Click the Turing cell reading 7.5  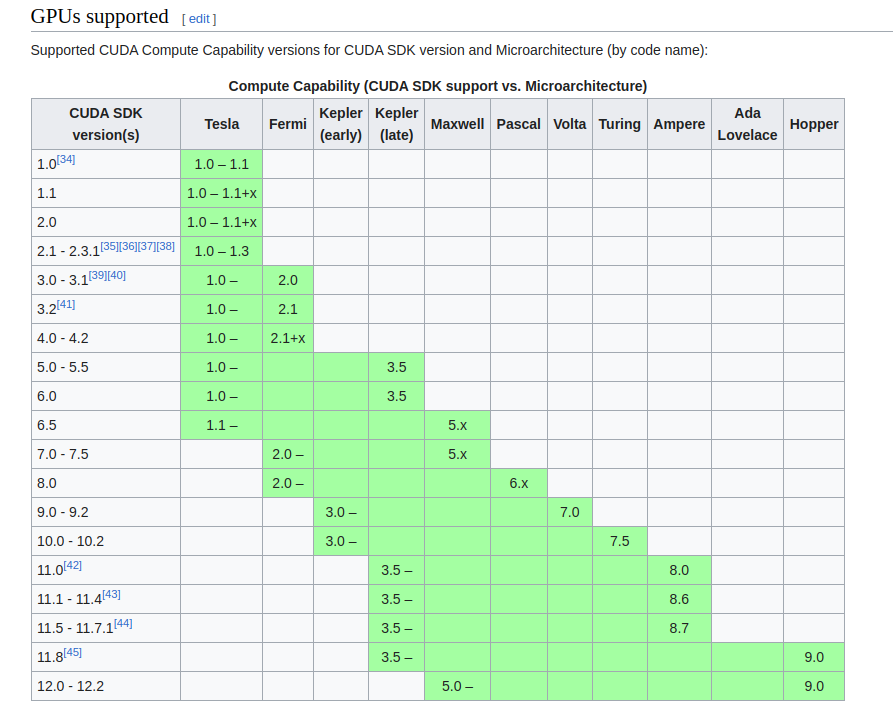pos(620,542)
